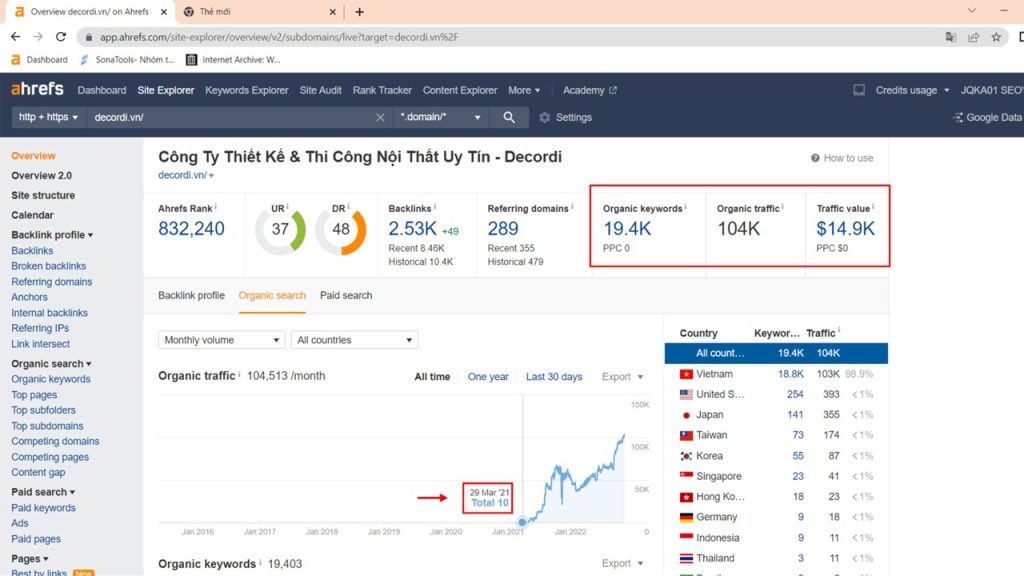Open Referring domains sidebar link
This screenshot has height=576, width=1024.
(x=52, y=281)
